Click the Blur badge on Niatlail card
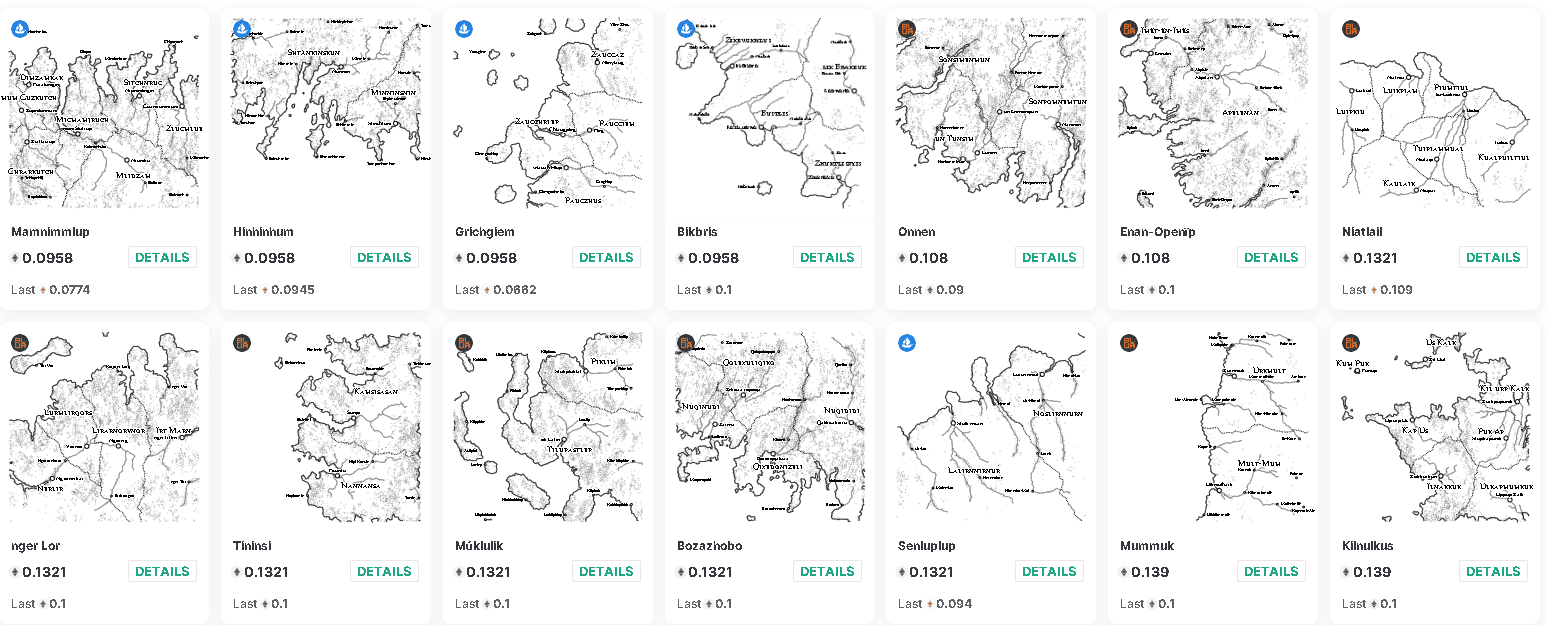Image resolution: width=1546 pixels, height=625 pixels. pos(1351,29)
